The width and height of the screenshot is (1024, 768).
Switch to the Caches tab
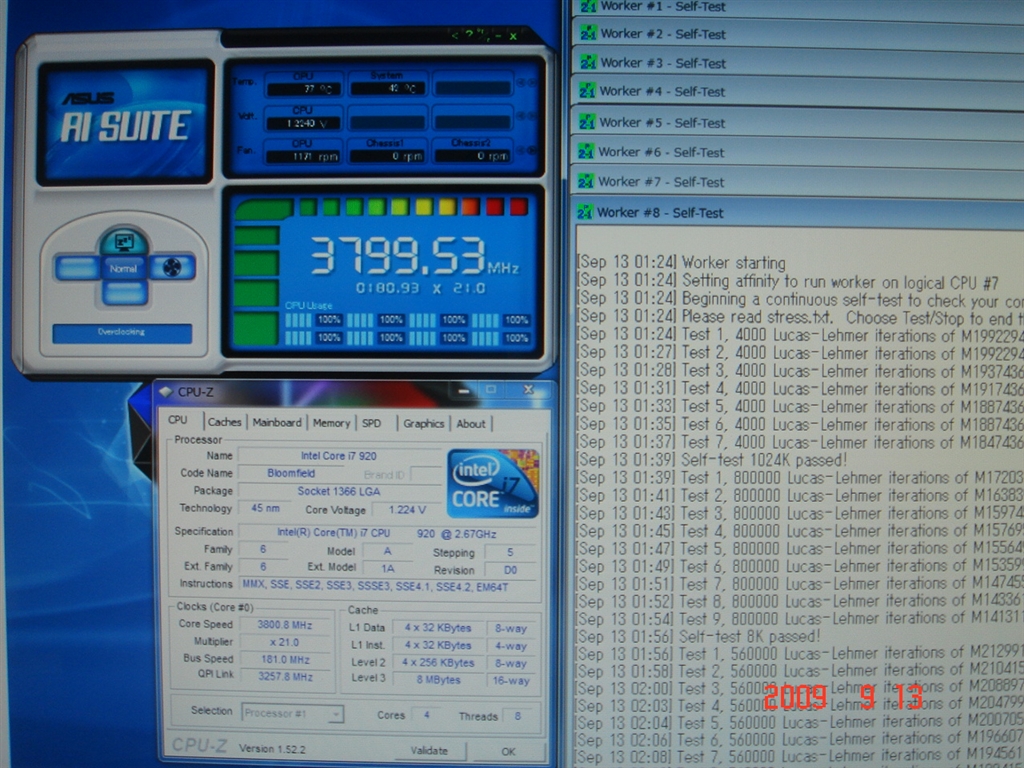click(x=225, y=423)
